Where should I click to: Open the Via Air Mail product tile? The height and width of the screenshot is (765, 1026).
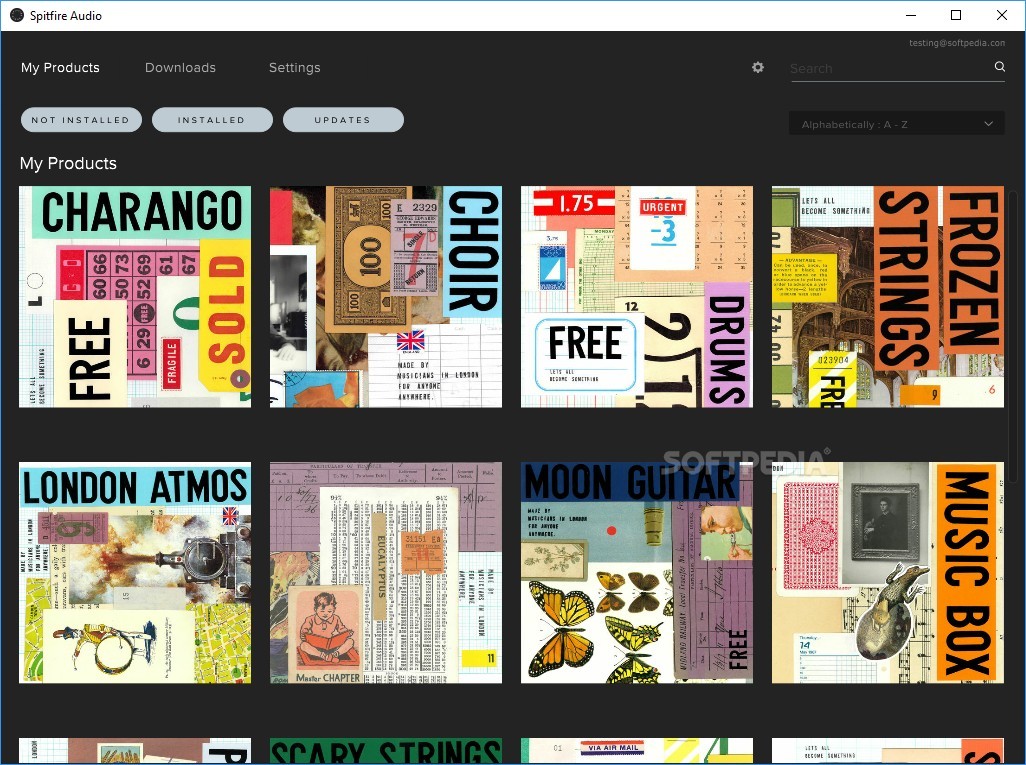click(637, 751)
